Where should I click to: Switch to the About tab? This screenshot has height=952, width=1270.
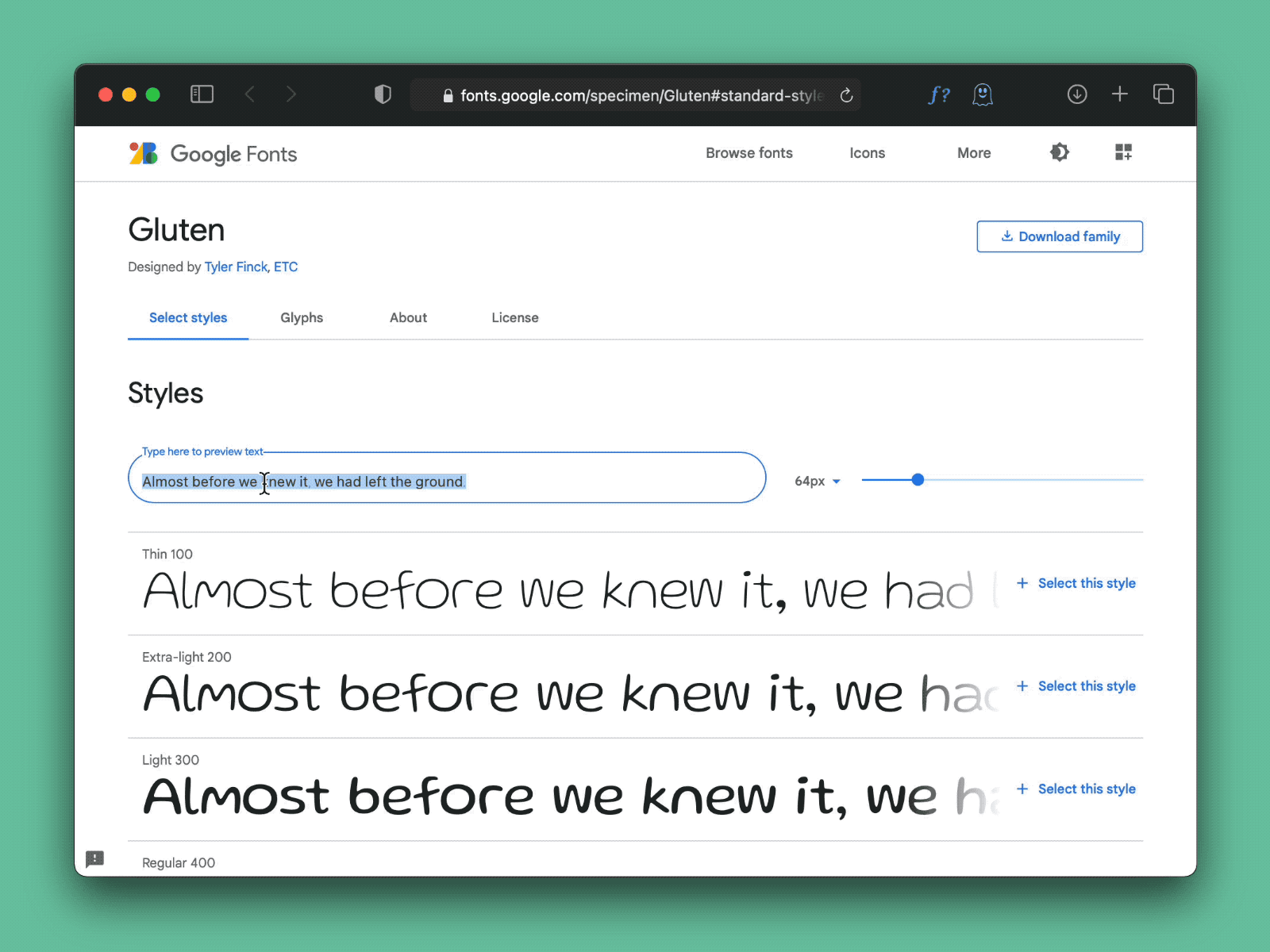pos(408,317)
